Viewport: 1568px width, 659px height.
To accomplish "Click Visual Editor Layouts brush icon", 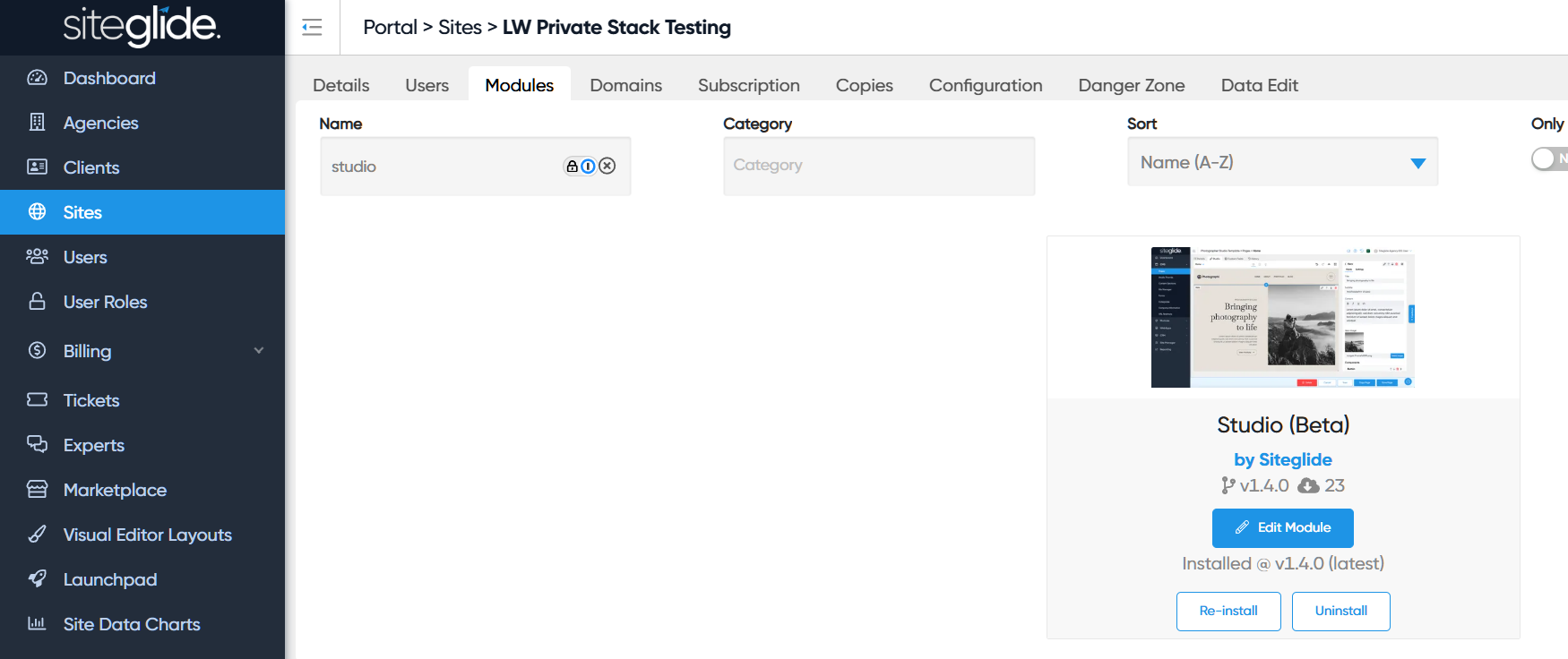I will coord(37,534).
